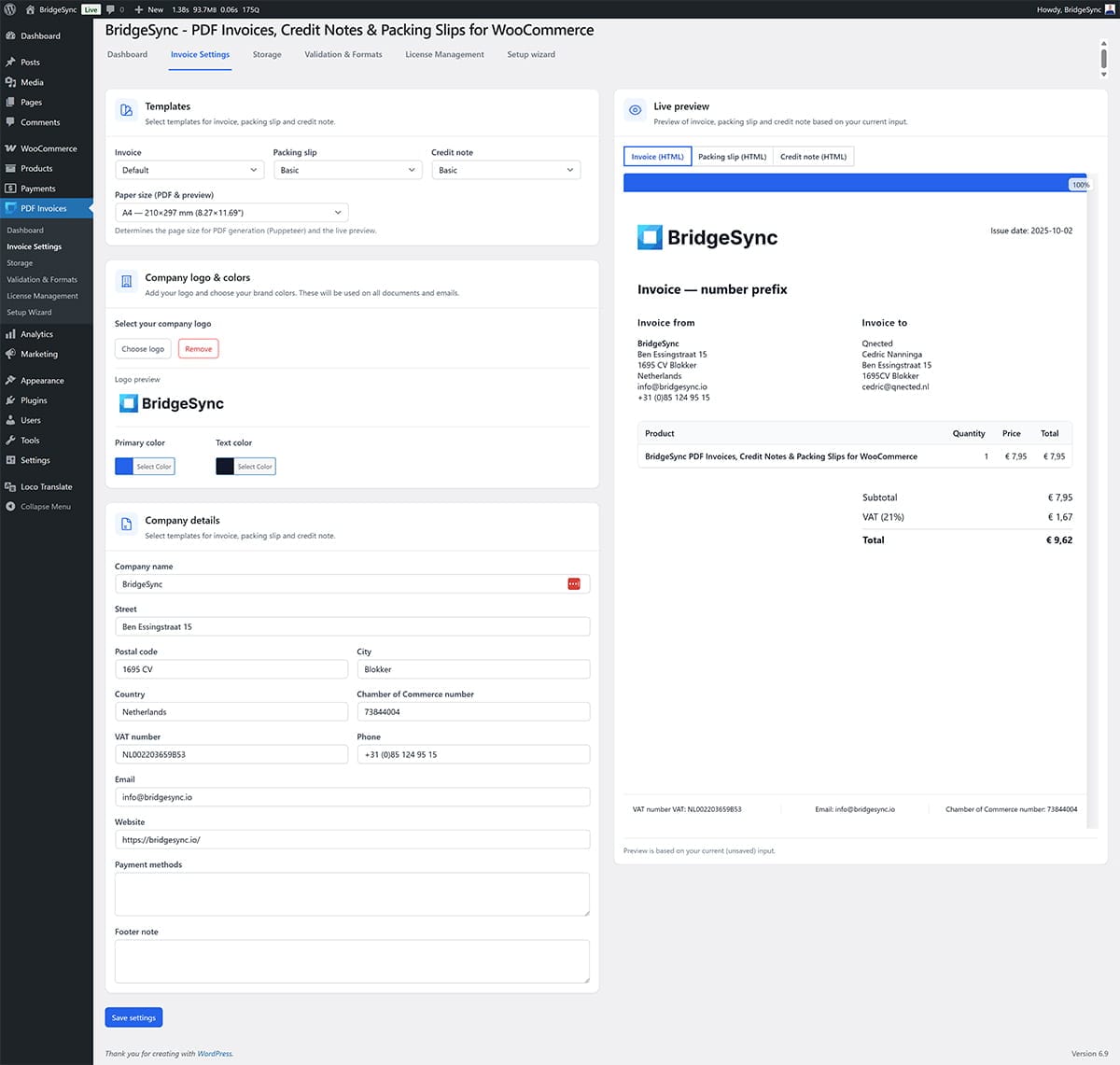Select the Invoice (HTML) preview tab
Screen dimensions: 1120x1065
pos(657,157)
